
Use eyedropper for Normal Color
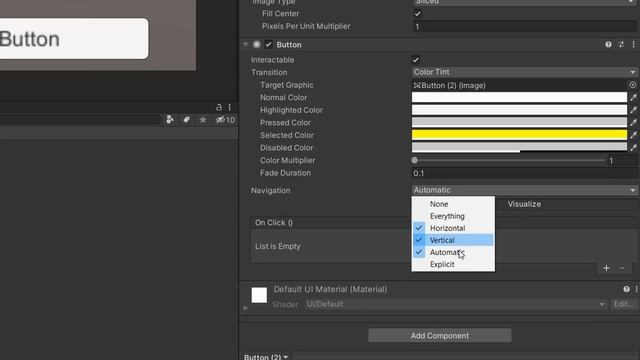633,98
